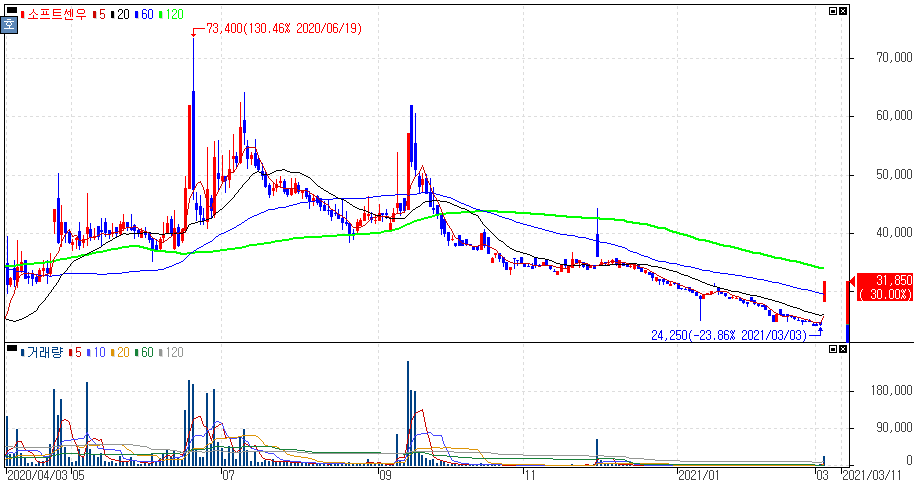Click the black menu box in price pane
The width and height of the screenshot is (914, 483).
(12, 10)
